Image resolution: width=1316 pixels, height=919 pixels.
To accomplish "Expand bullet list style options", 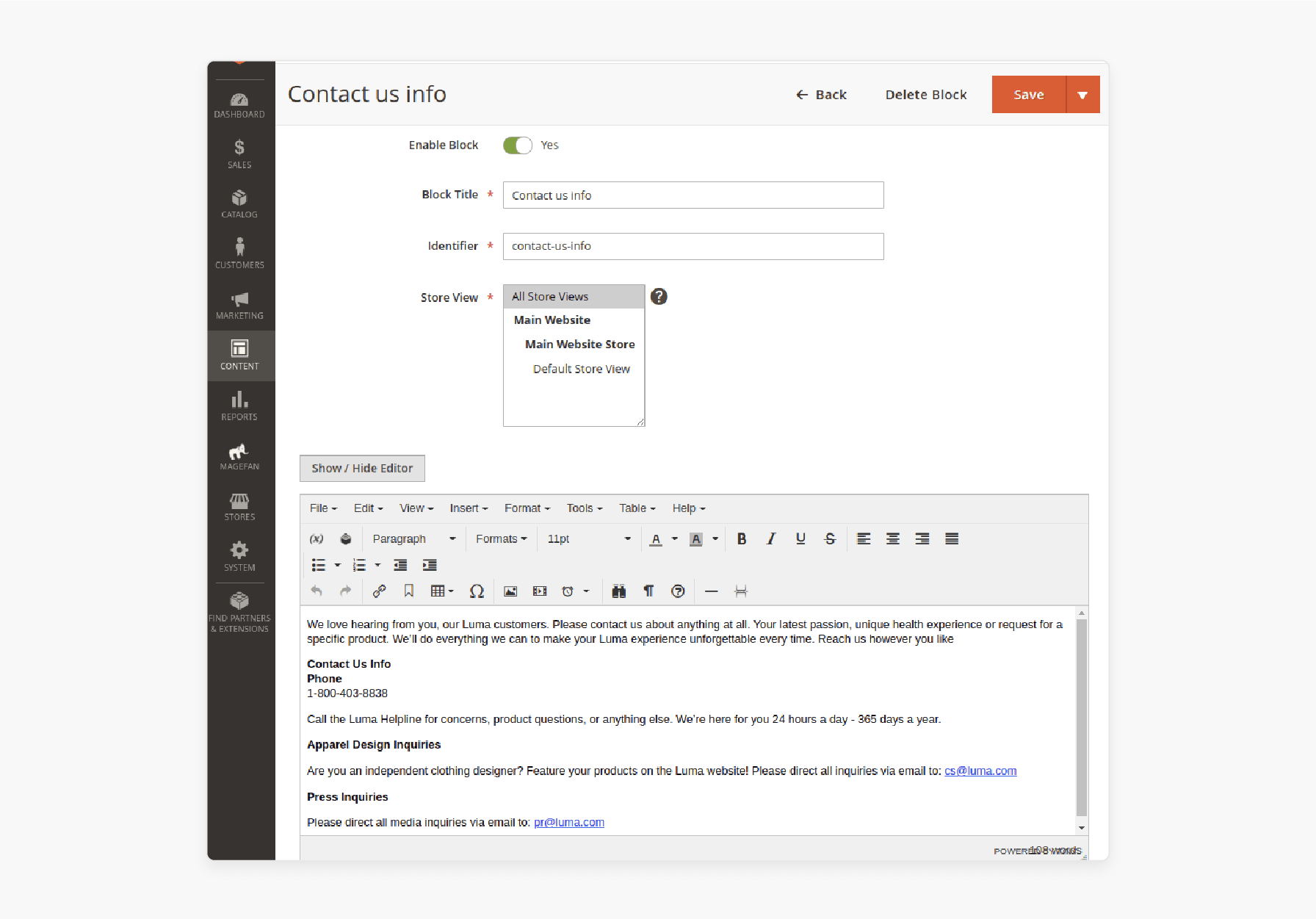I will coord(338,565).
